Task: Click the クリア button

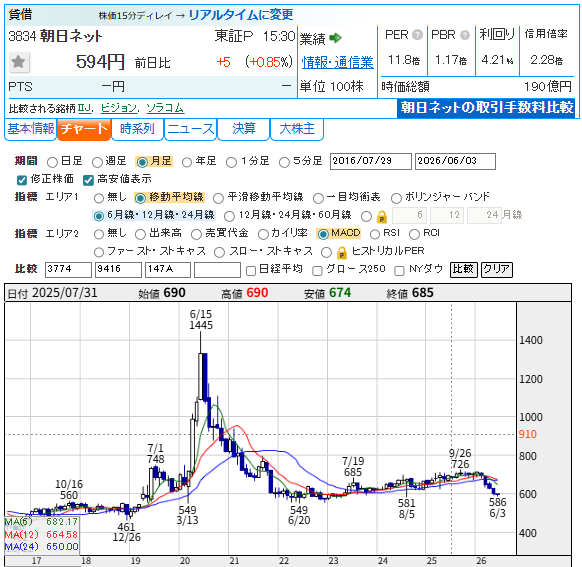Action: pos(497,270)
